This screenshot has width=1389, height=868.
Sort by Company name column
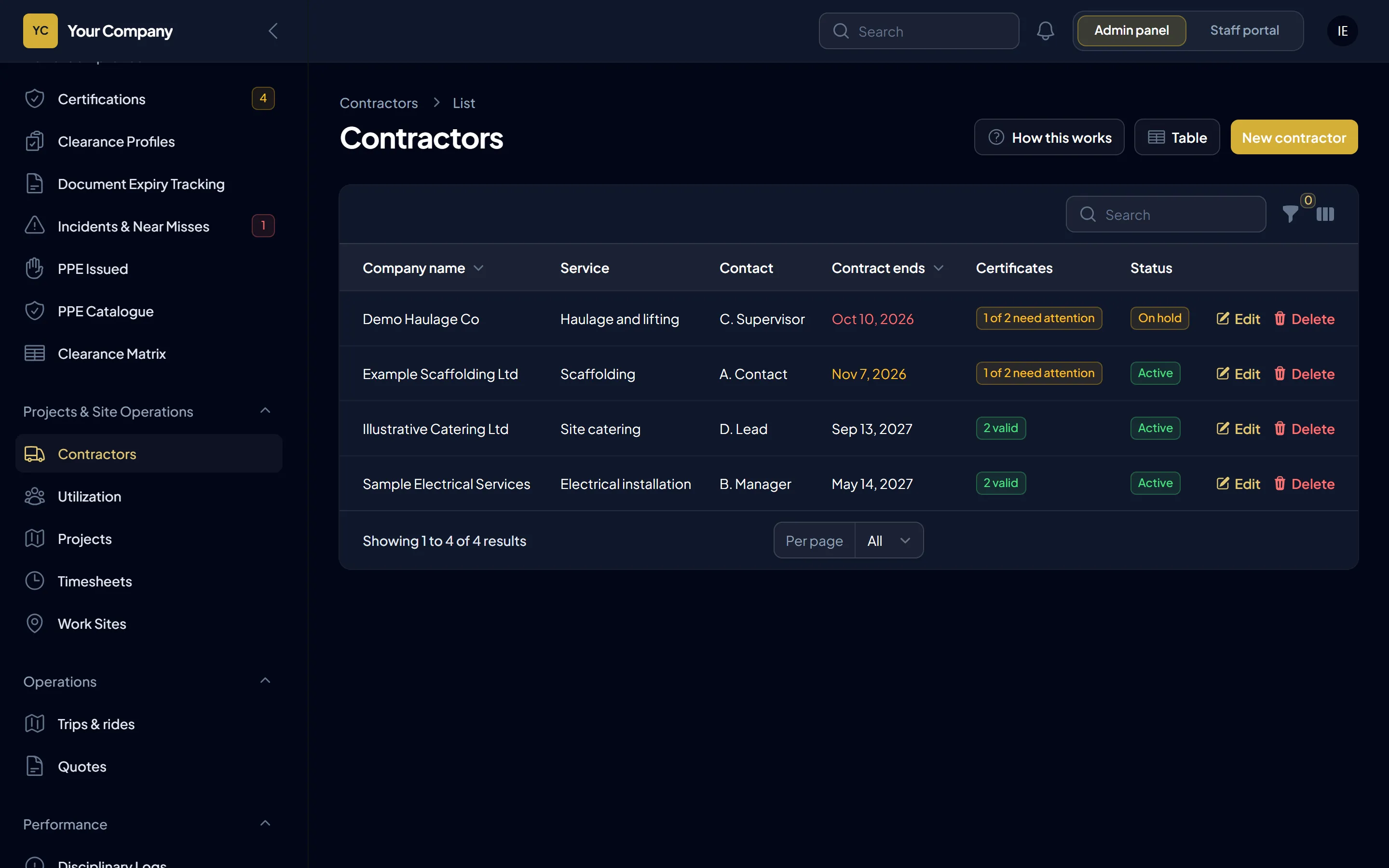(x=423, y=268)
